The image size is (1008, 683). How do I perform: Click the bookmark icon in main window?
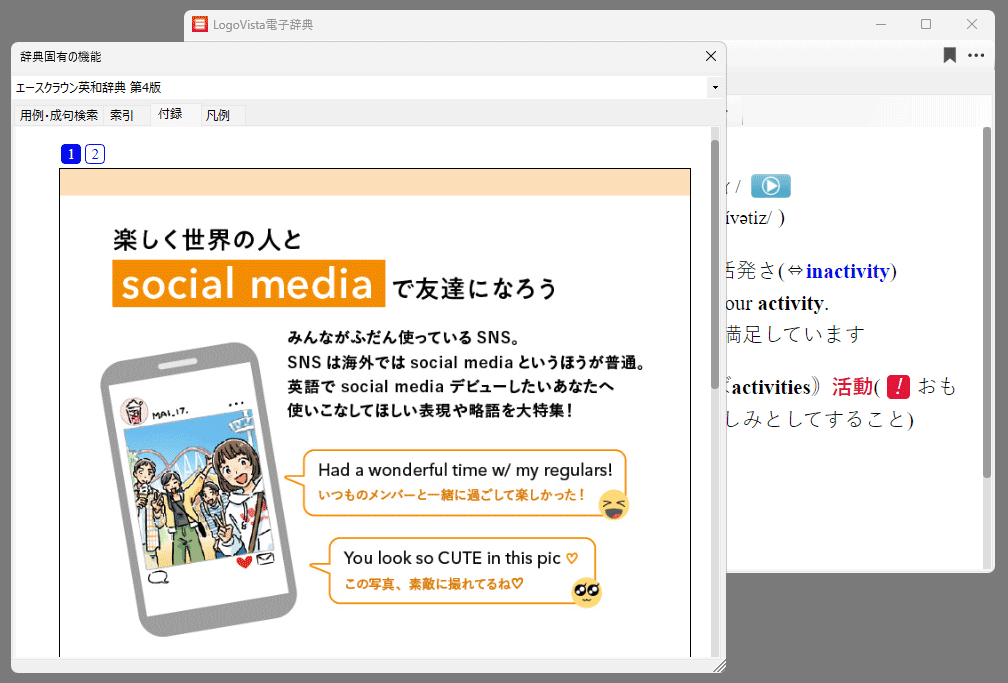(x=949, y=56)
